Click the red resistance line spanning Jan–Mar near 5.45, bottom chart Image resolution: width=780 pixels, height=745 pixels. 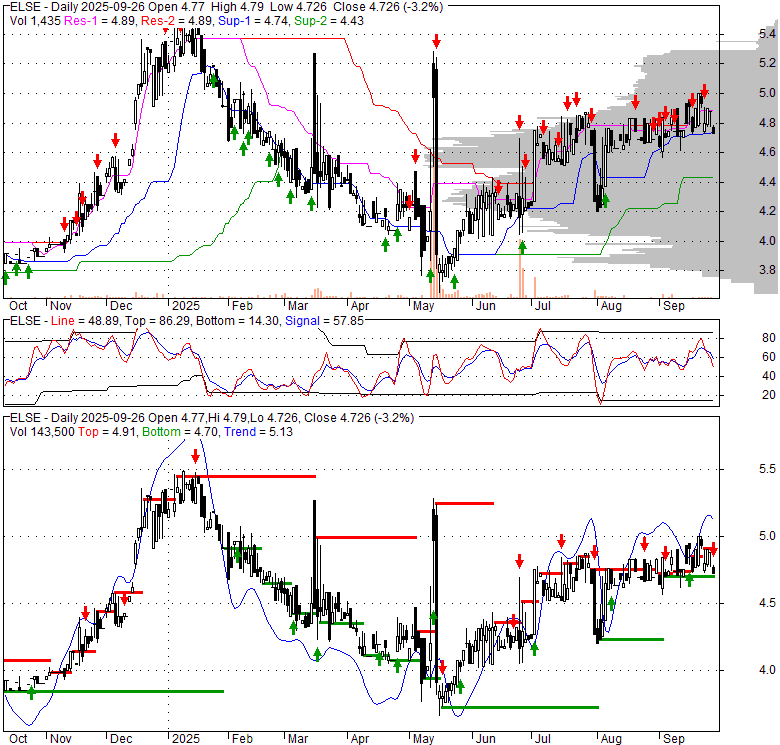[x=245, y=476]
